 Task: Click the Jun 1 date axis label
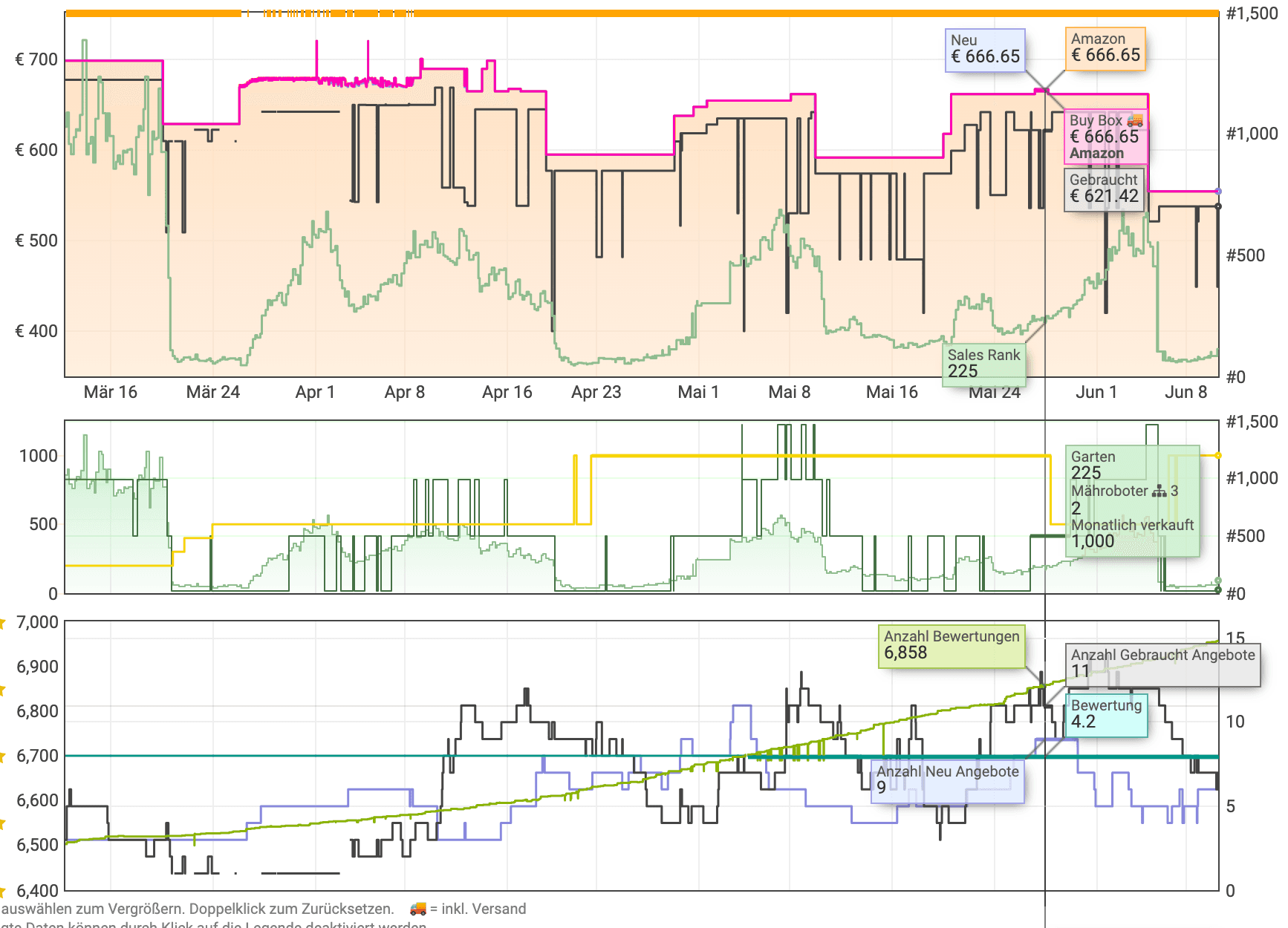click(1096, 392)
